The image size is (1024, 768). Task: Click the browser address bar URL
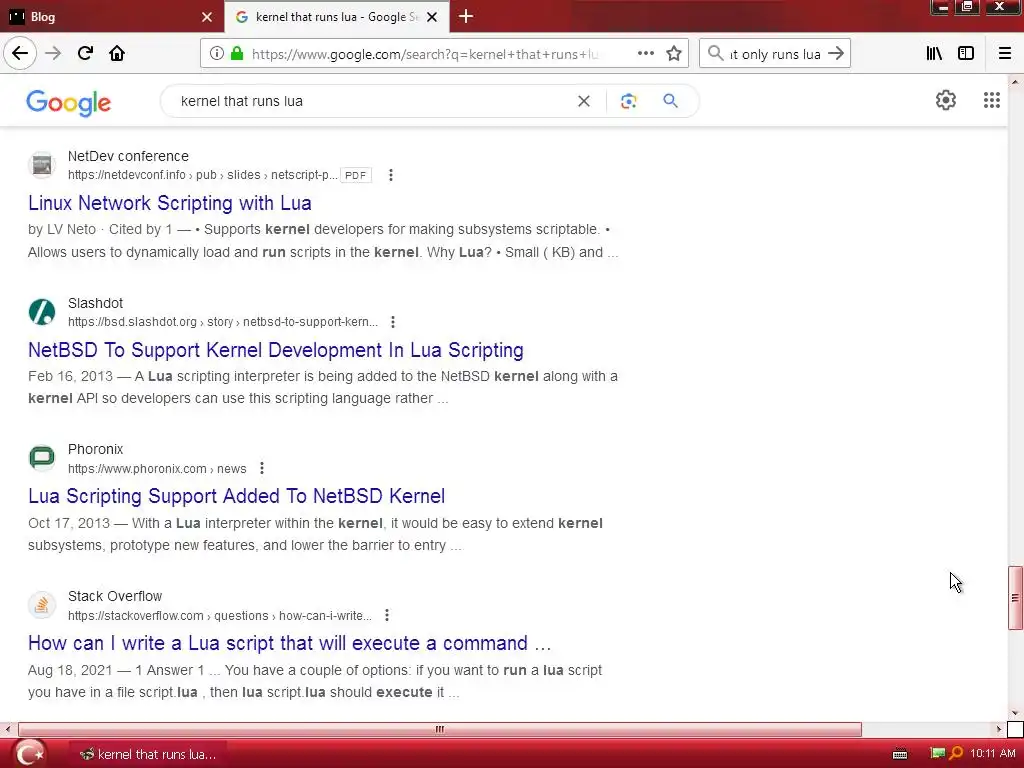425,54
